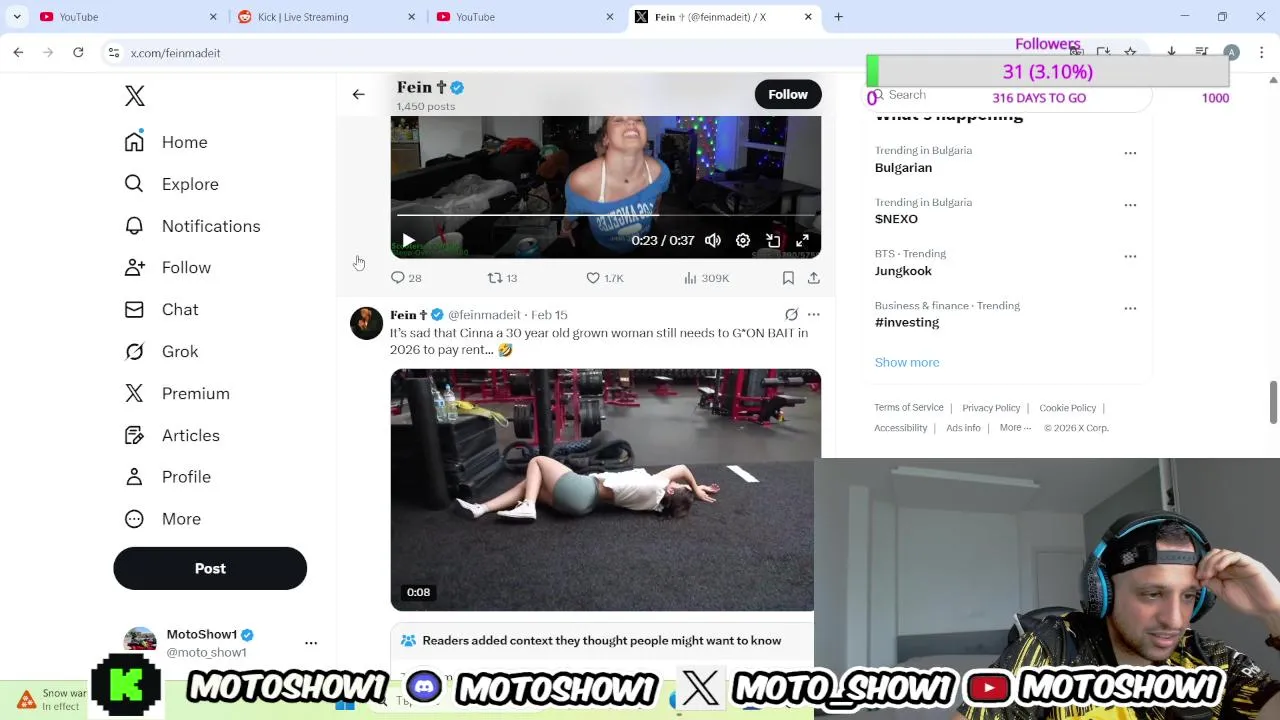Open the tab search dropdown arrow

[x=17, y=17]
